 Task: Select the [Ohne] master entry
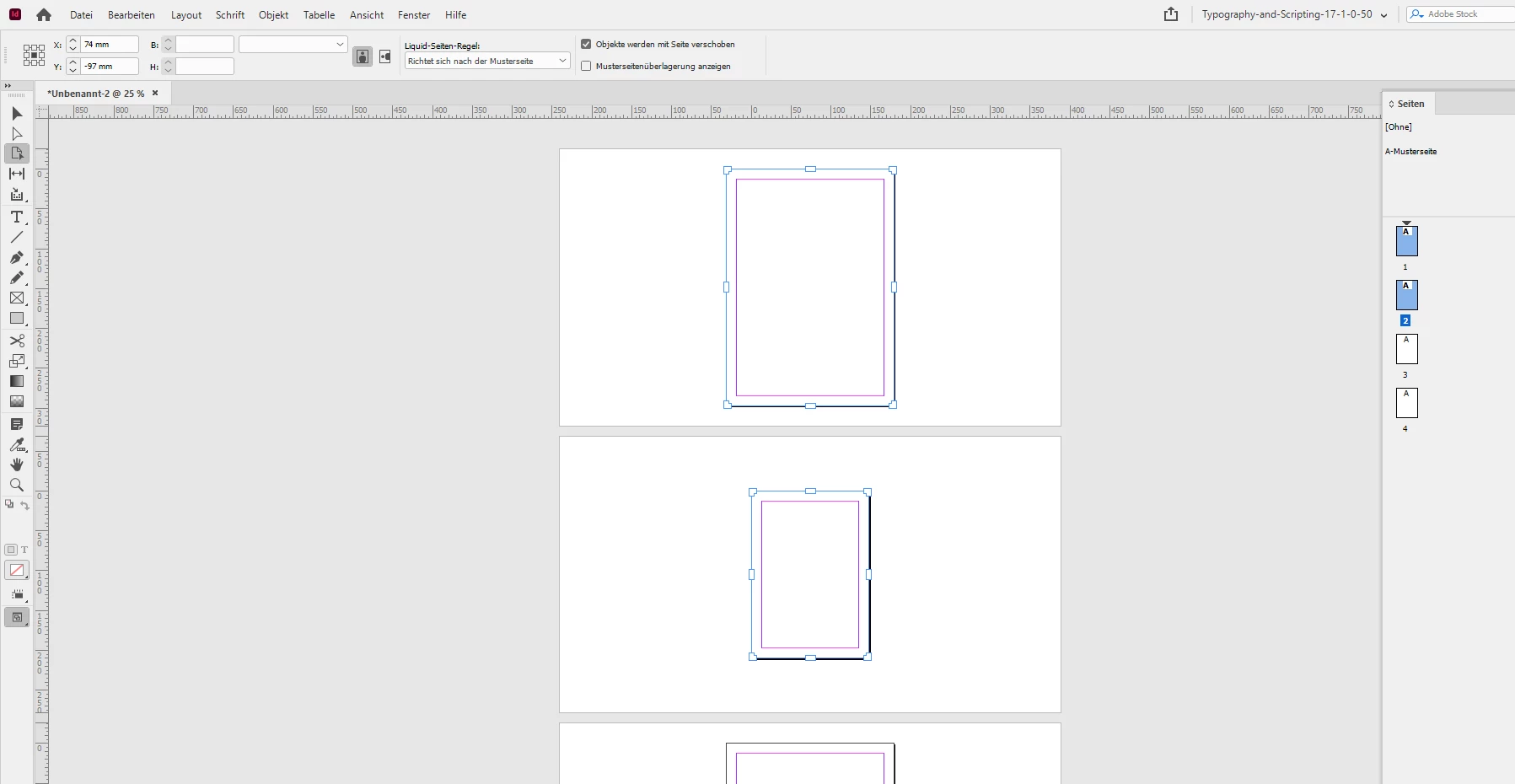click(x=1399, y=126)
